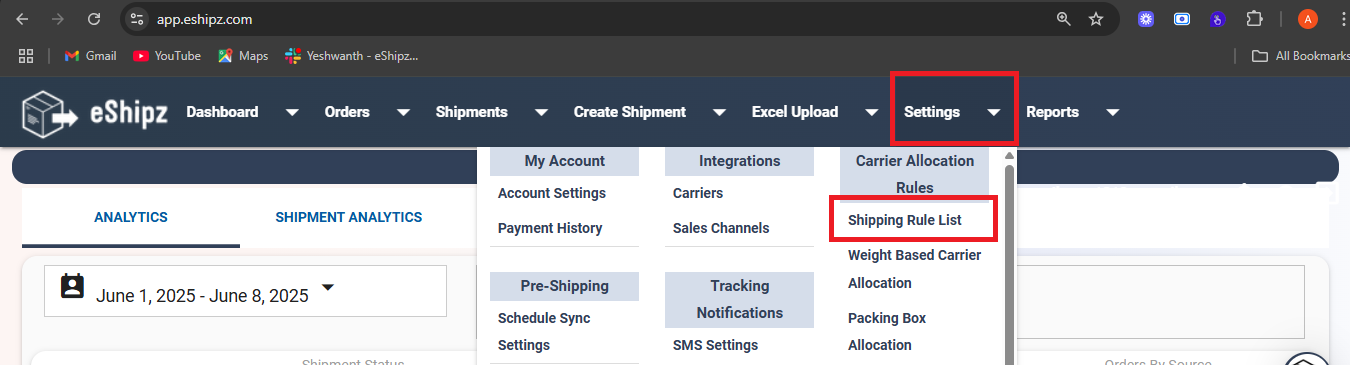1350x365 pixels.
Task: Open Account Settings under My Account
Action: (552, 193)
